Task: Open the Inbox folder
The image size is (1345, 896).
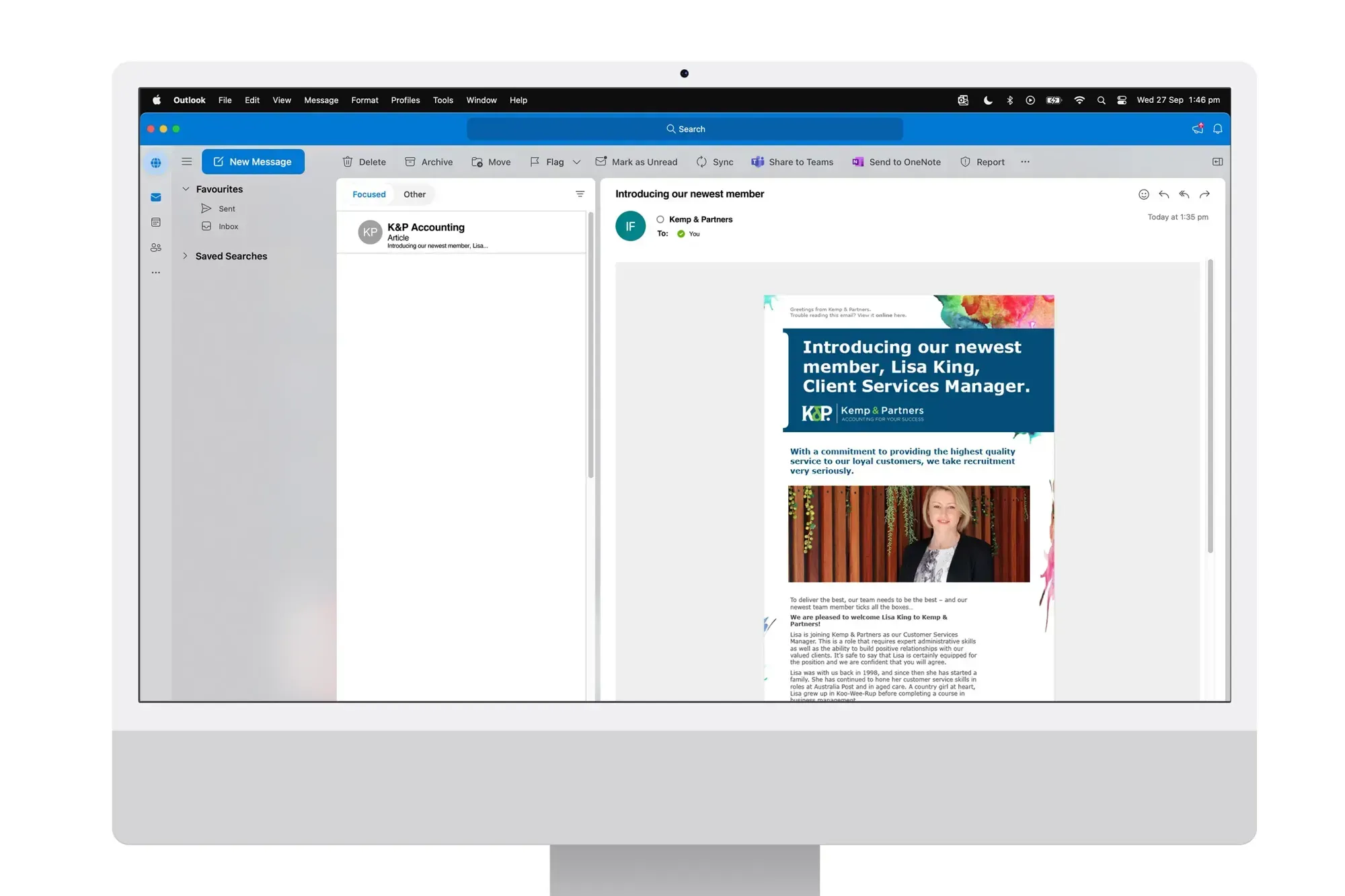Action: click(220, 227)
